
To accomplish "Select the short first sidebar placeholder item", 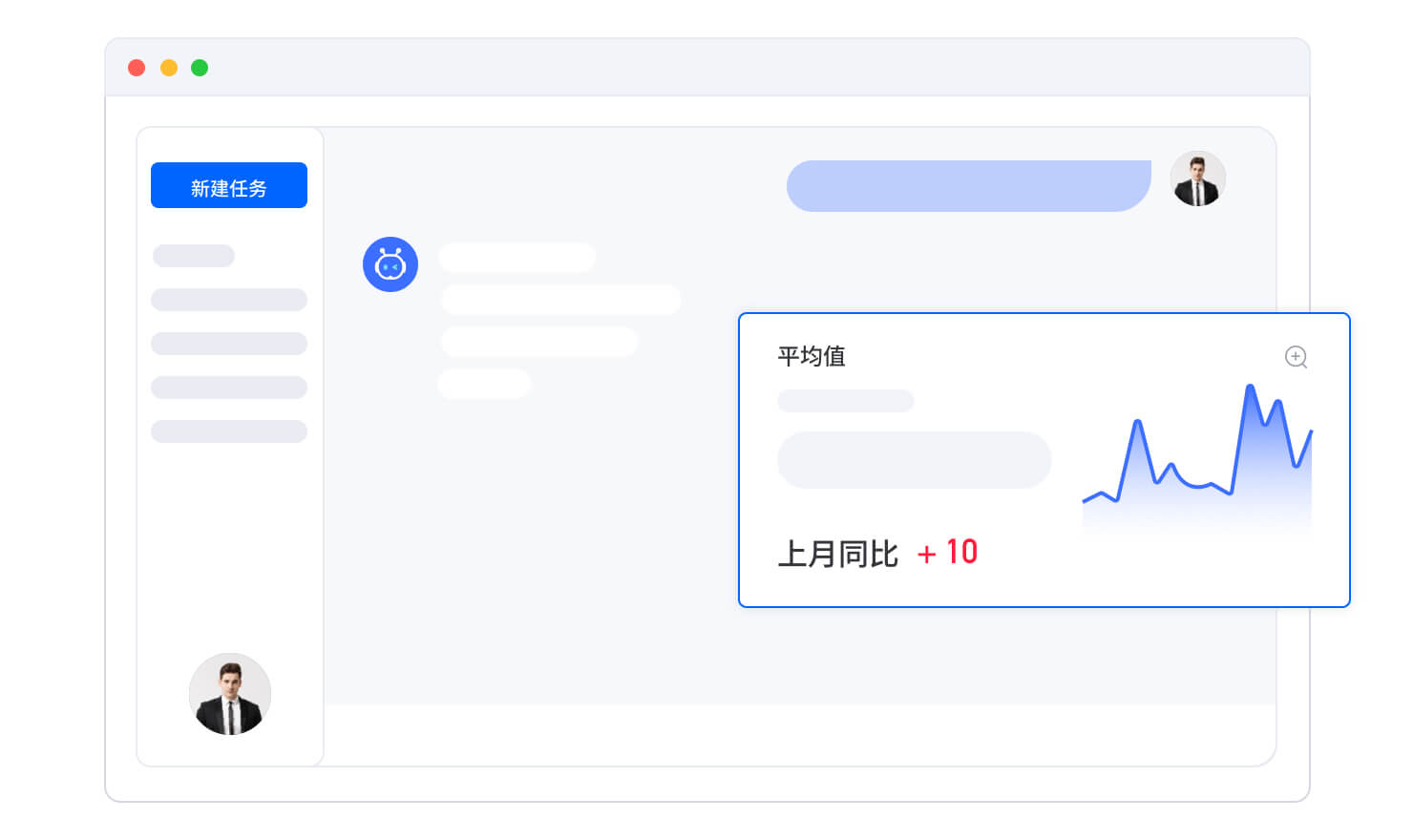I will (x=194, y=256).
